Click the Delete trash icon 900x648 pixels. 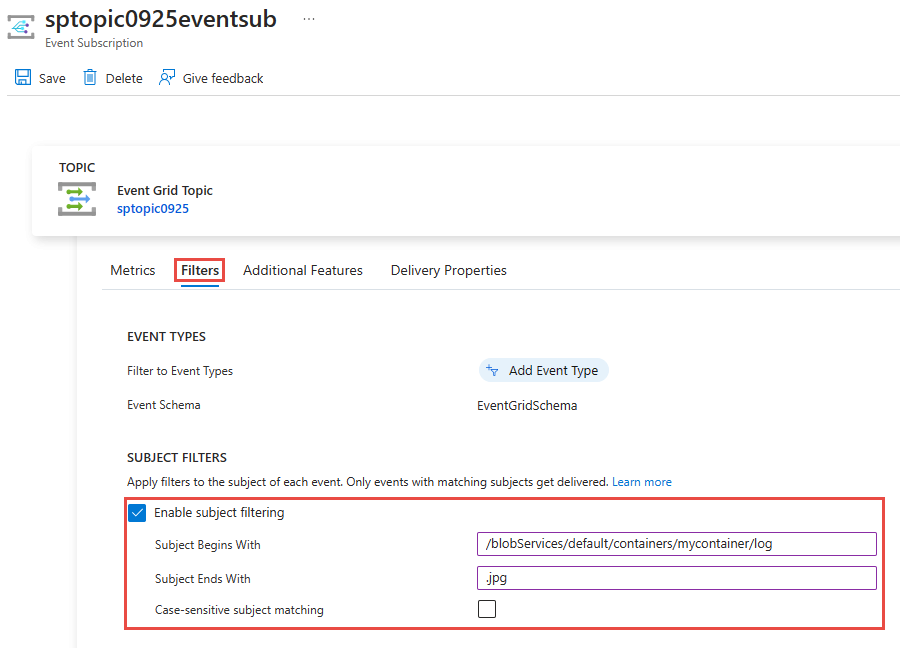click(90, 78)
